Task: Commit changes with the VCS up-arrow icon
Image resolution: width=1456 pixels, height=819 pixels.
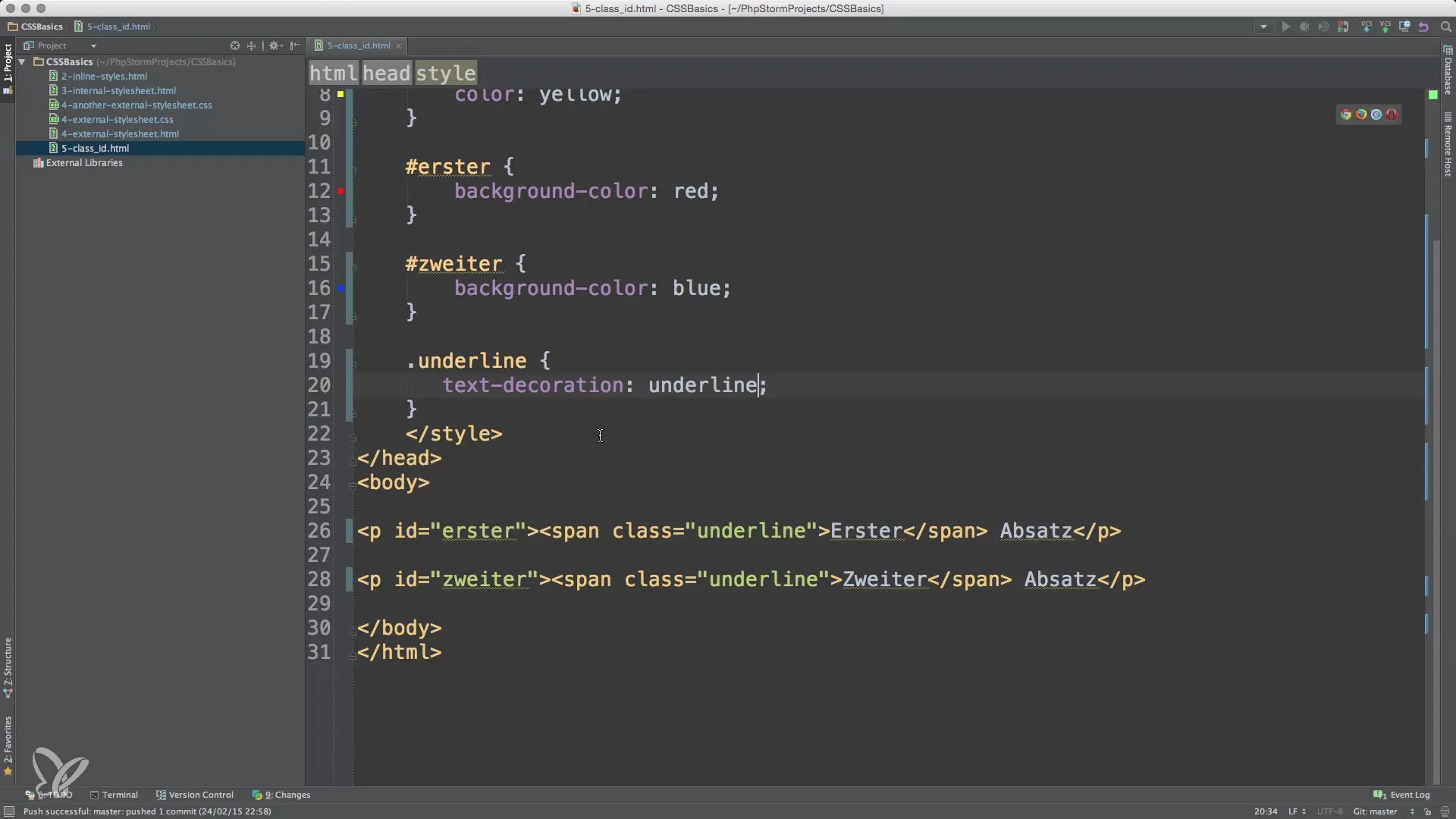Action: (x=1385, y=27)
